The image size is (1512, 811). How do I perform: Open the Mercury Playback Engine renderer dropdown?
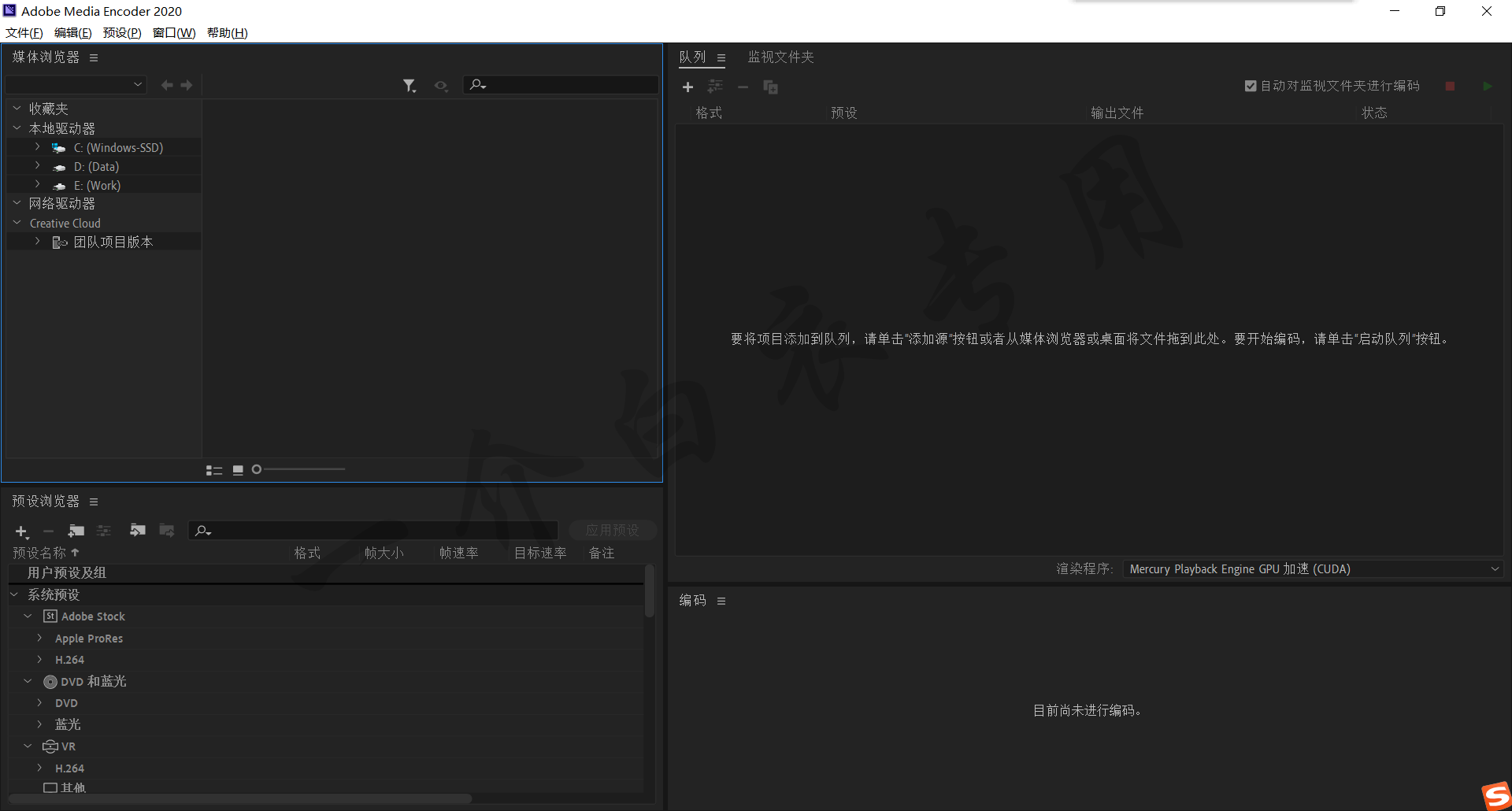coord(1312,568)
